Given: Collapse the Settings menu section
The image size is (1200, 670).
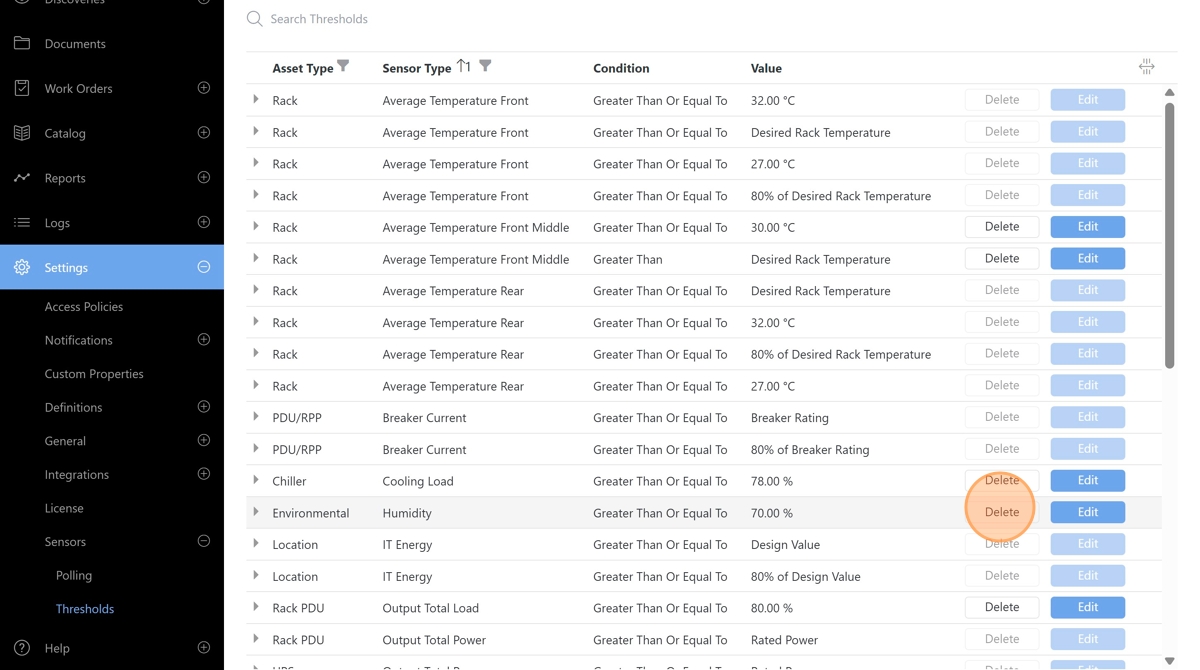Looking at the screenshot, I should pyautogui.click(x=204, y=267).
